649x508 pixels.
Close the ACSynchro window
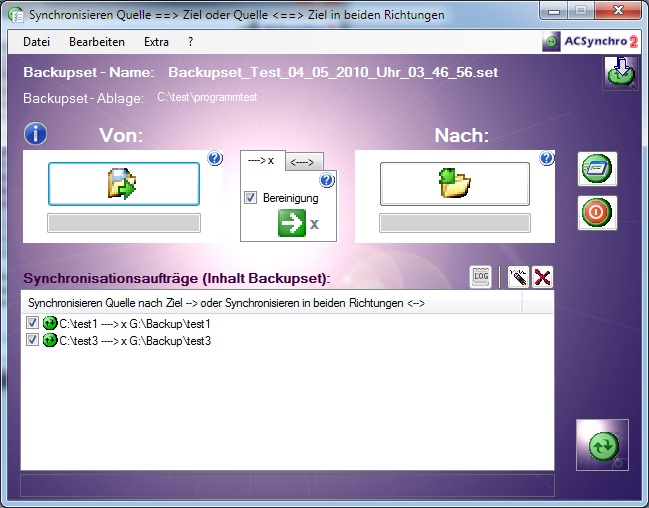point(618,10)
